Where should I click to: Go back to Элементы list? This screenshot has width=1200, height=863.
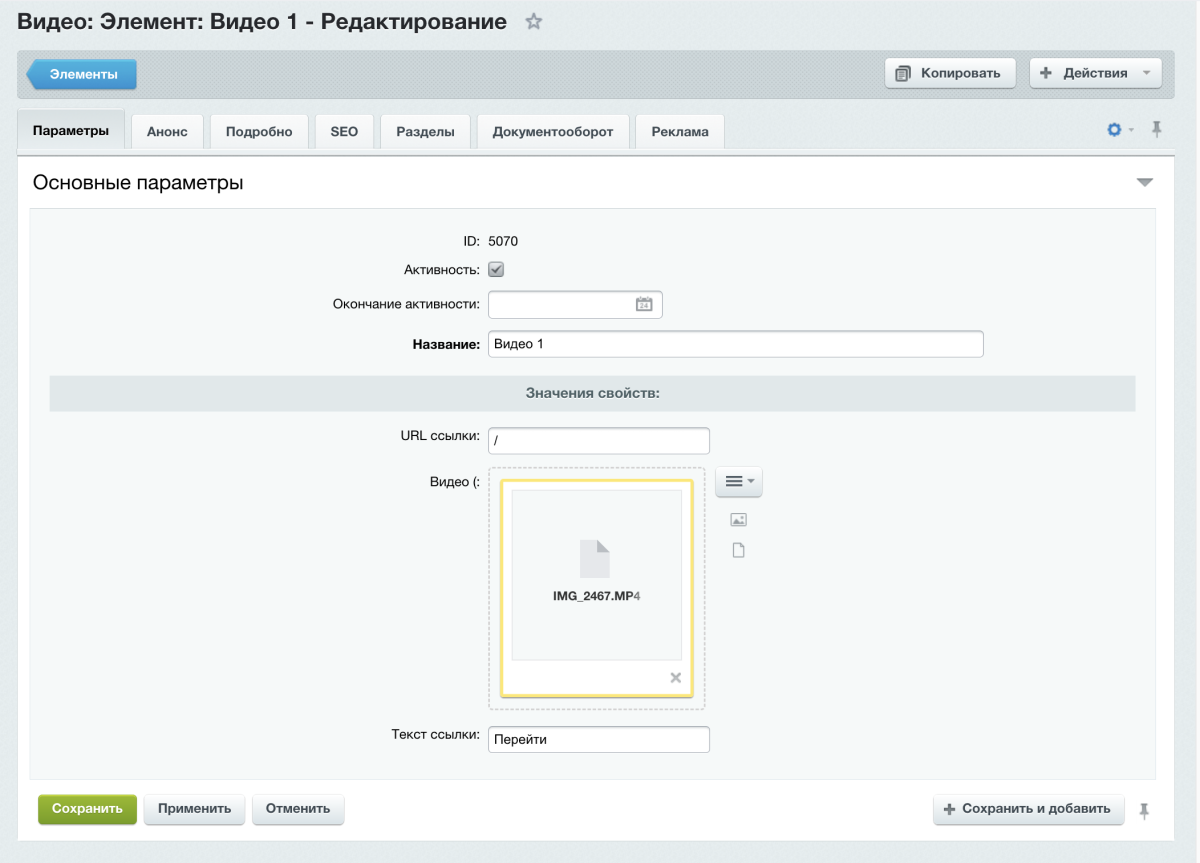(83, 74)
